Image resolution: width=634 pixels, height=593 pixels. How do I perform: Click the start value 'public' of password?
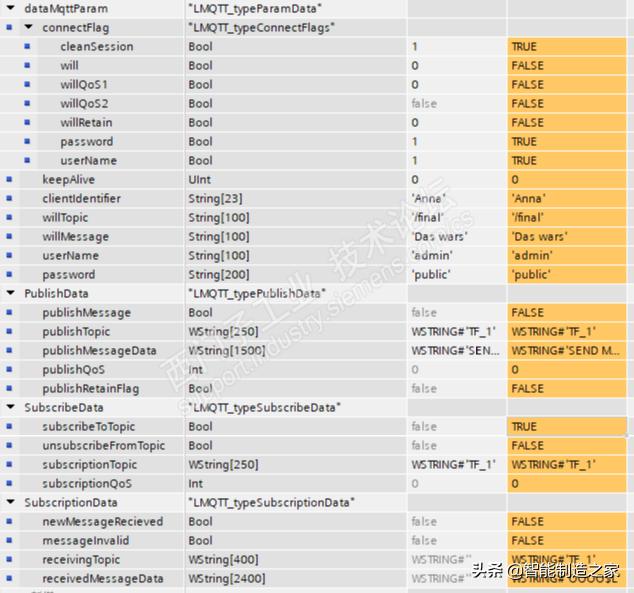tap(456, 274)
